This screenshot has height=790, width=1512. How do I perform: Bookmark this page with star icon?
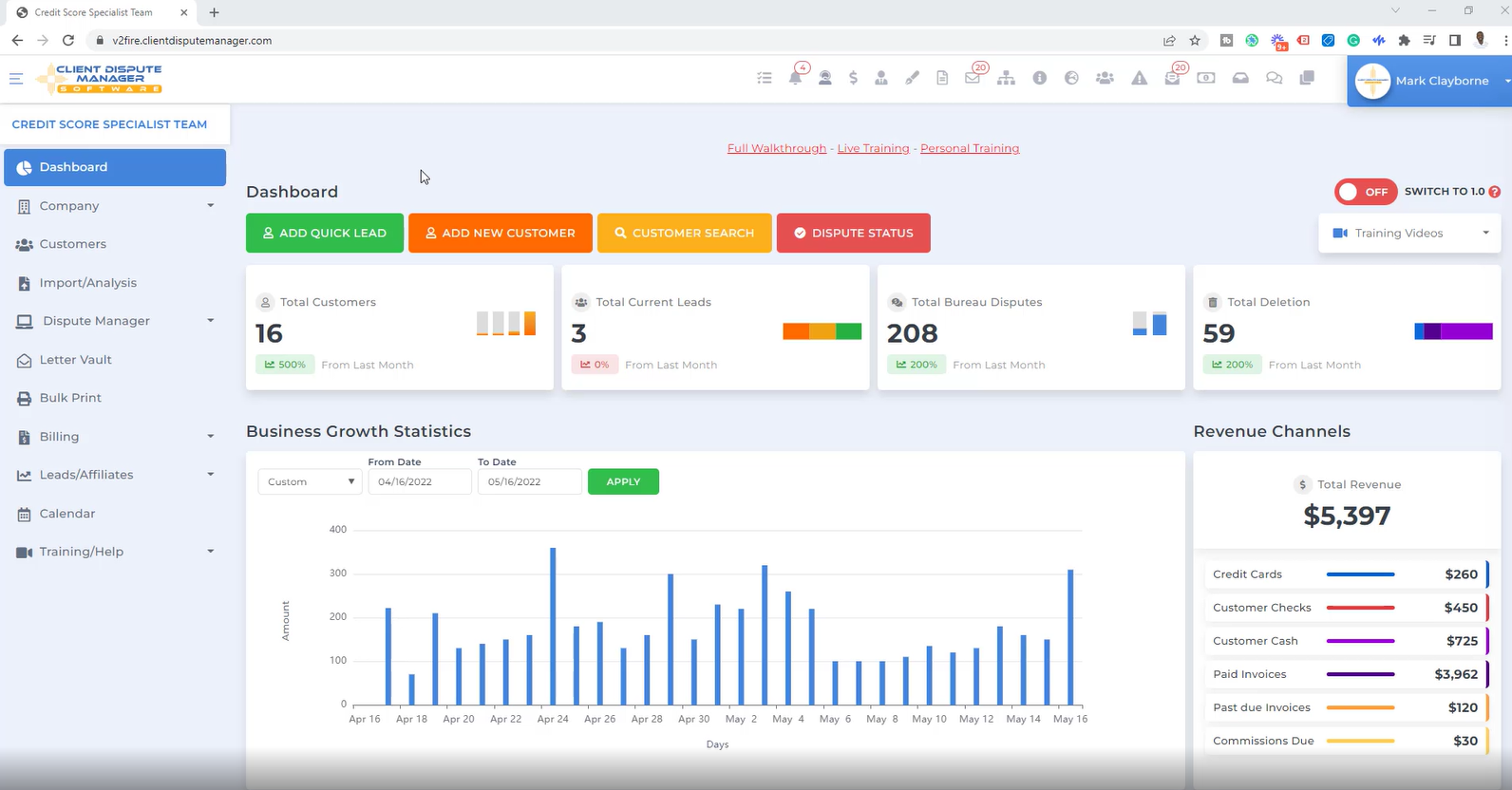pos(1195,41)
